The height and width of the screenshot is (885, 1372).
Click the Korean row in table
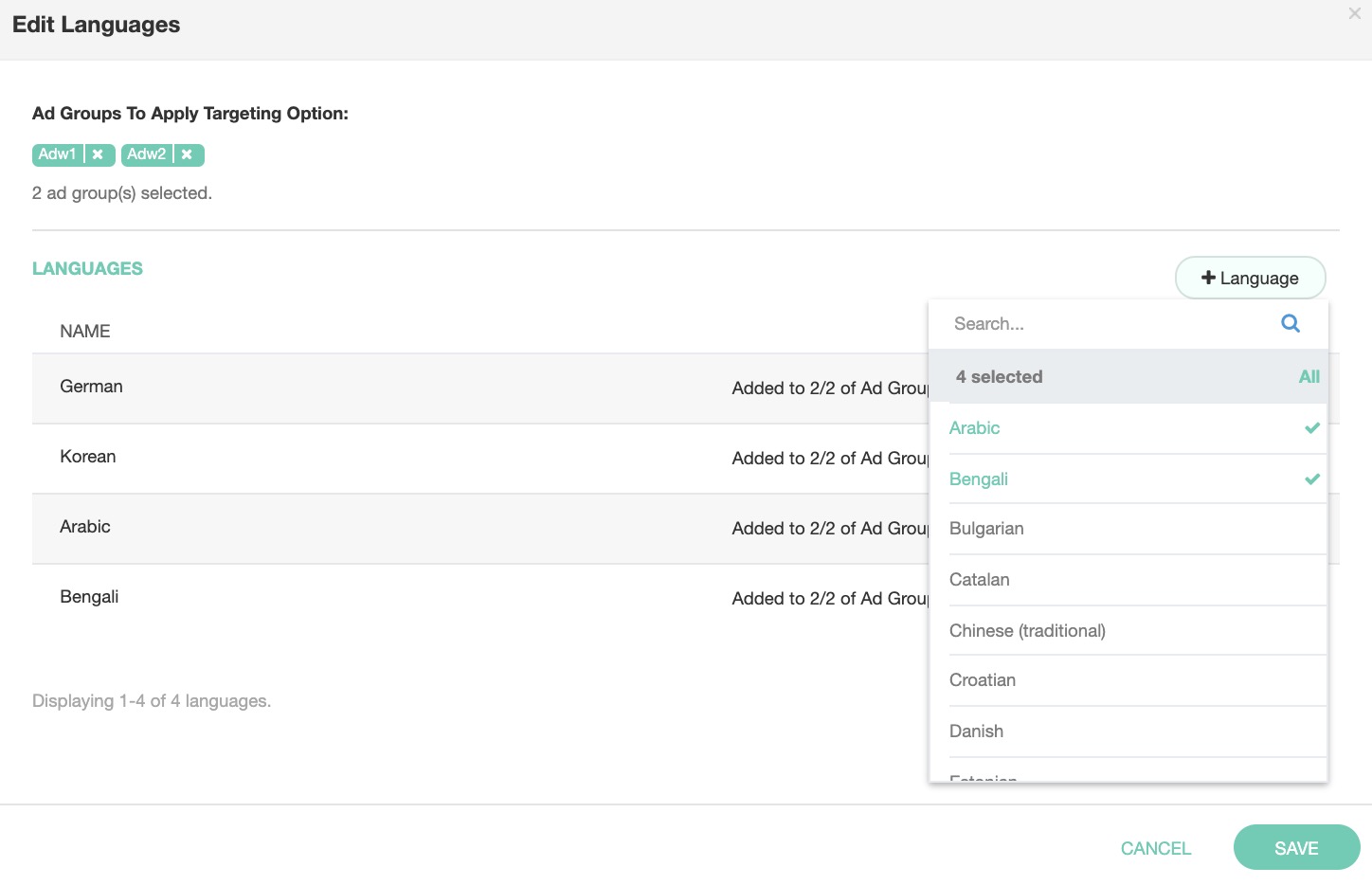pos(88,457)
